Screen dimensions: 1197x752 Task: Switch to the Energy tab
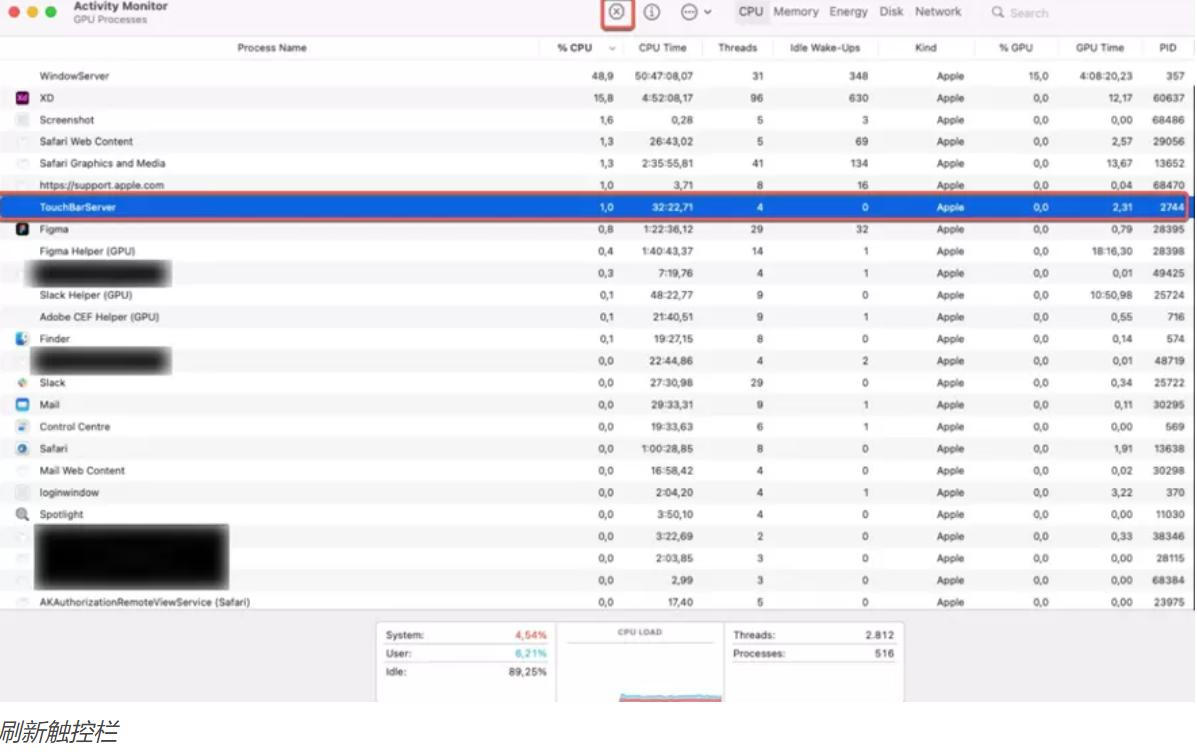coord(848,12)
